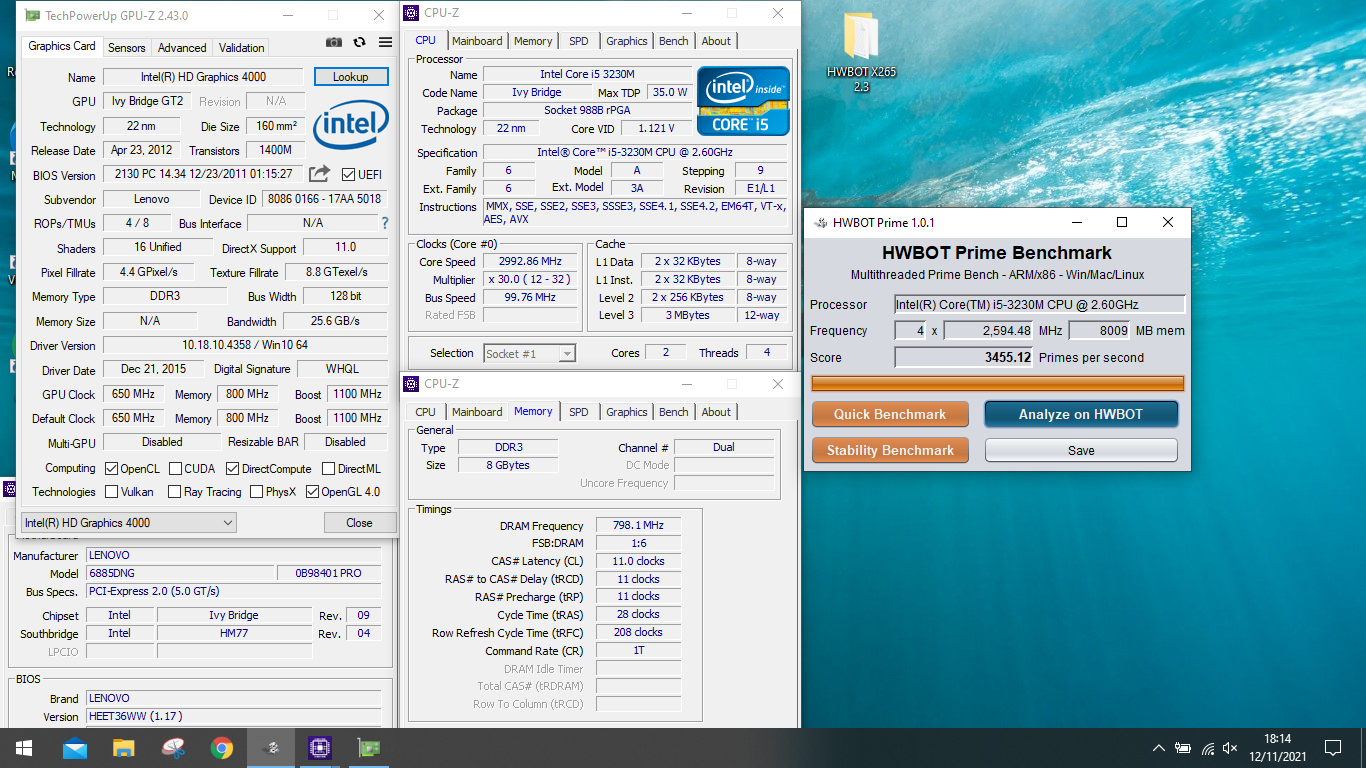1366x768 pixels.
Task: Click the DRAM Frequency value 798.1 MHz
Action: pyautogui.click(x=638, y=525)
